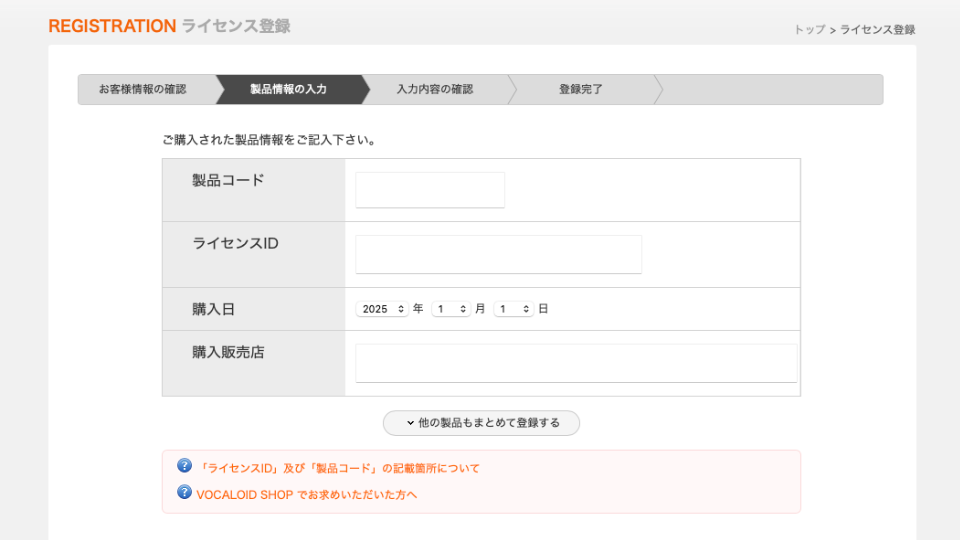Open the year dropdown showing 2025
The width and height of the screenshot is (960, 540).
click(382, 309)
